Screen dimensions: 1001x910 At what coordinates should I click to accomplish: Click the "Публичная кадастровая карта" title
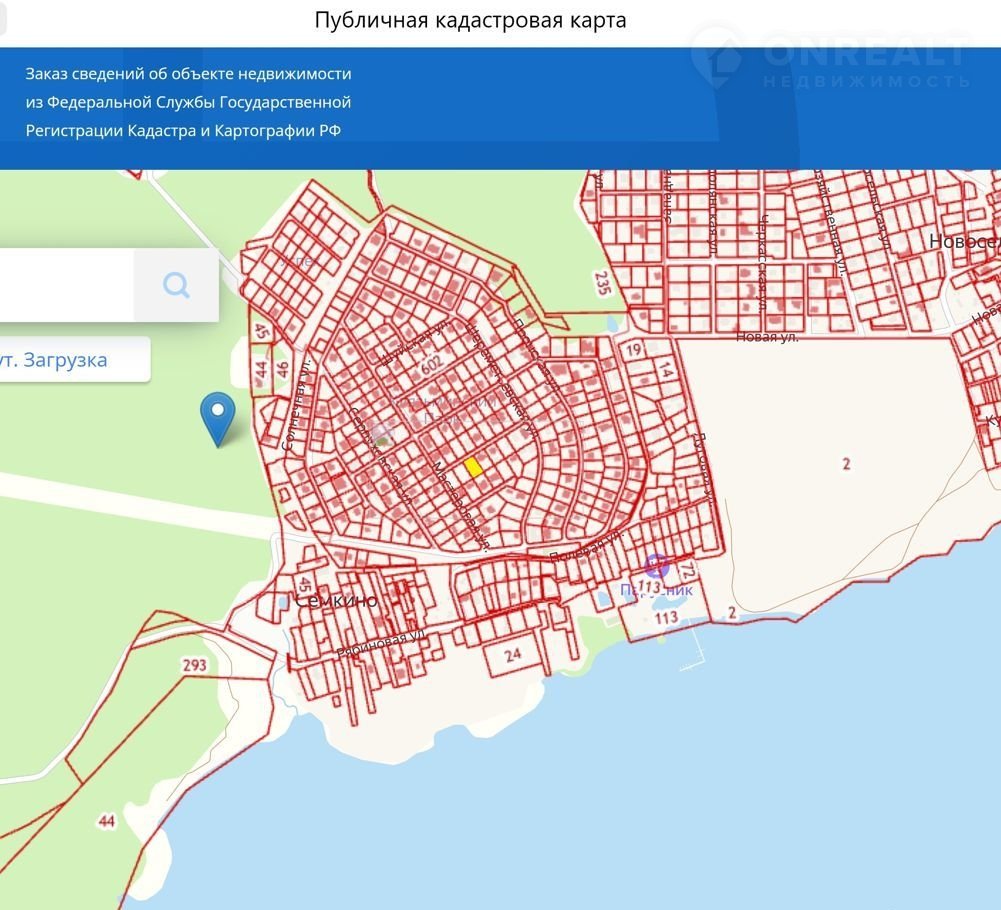coord(470,20)
